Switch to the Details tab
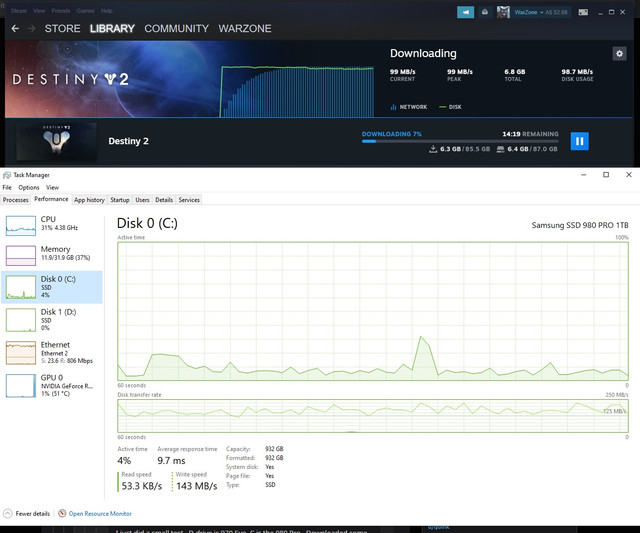 [164, 200]
